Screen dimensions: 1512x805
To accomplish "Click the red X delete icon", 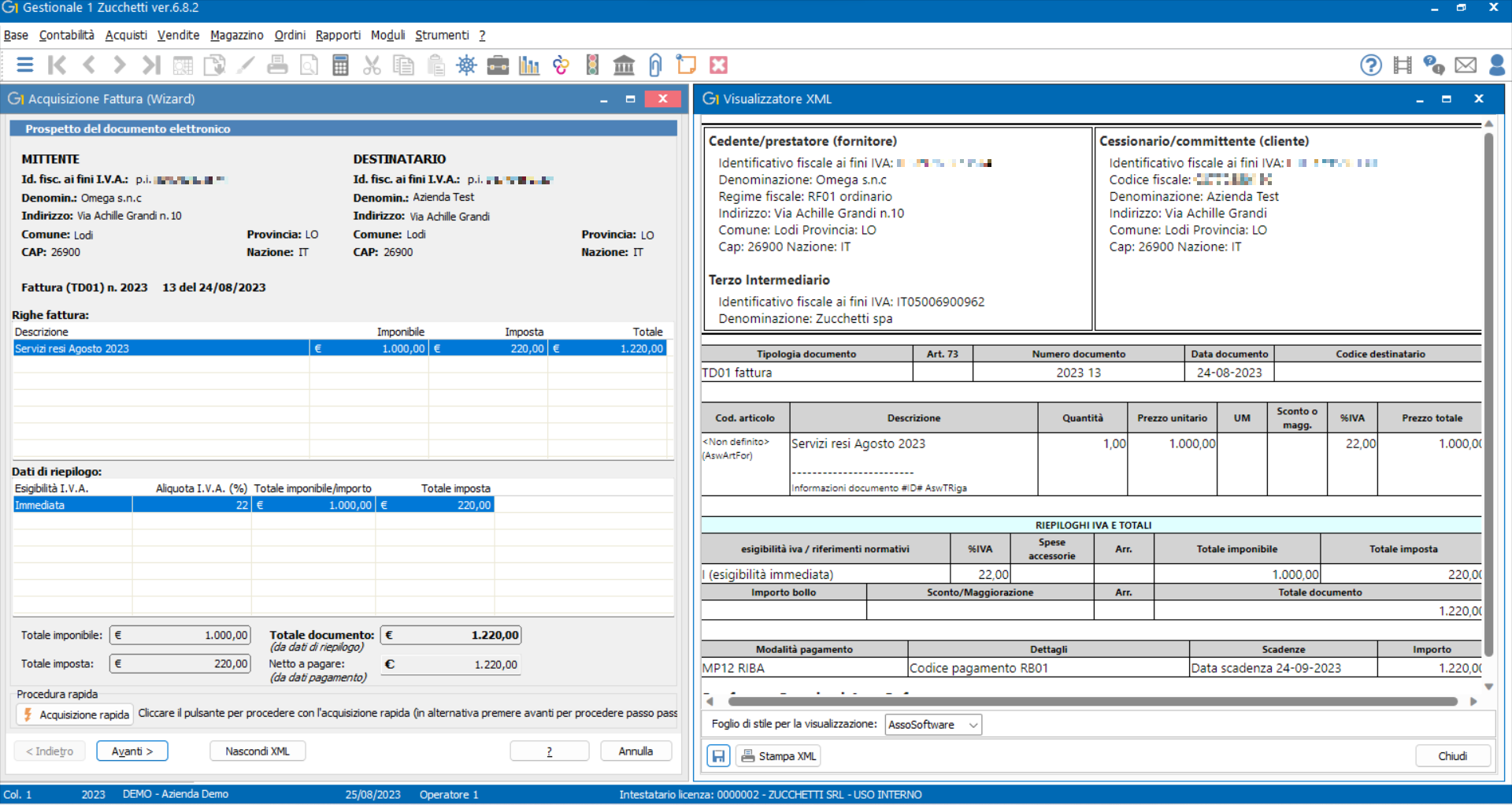I will 718,65.
